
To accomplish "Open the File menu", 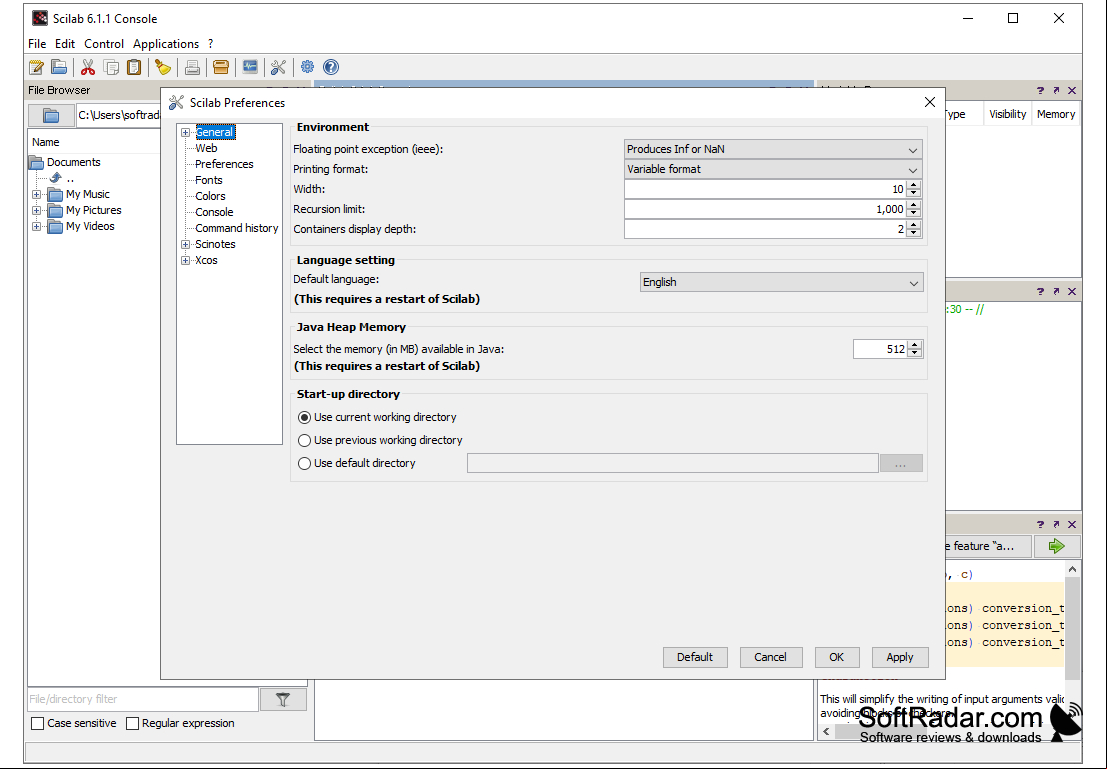I will [x=37, y=44].
